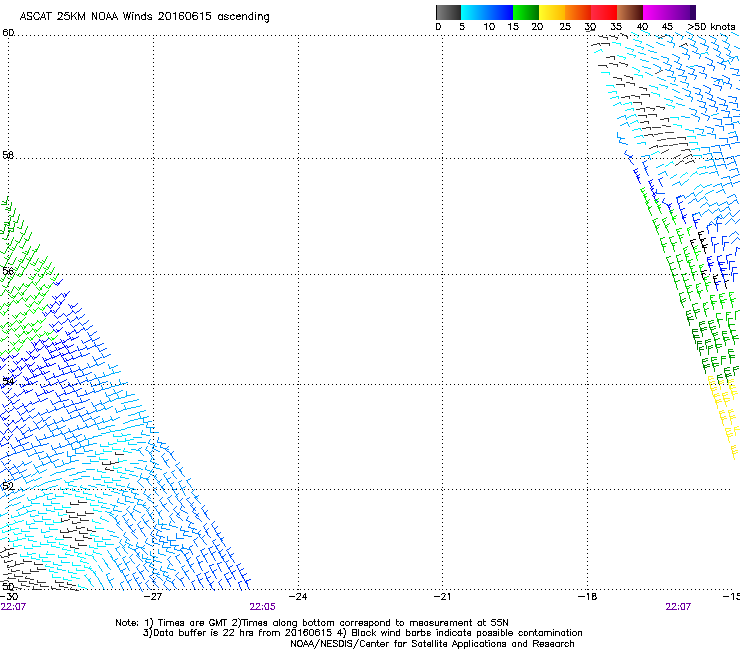The width and height of the screenshot is (740, 650).
Task: Select the magenta-purple 40-50 knots color band
Action: 669,12
